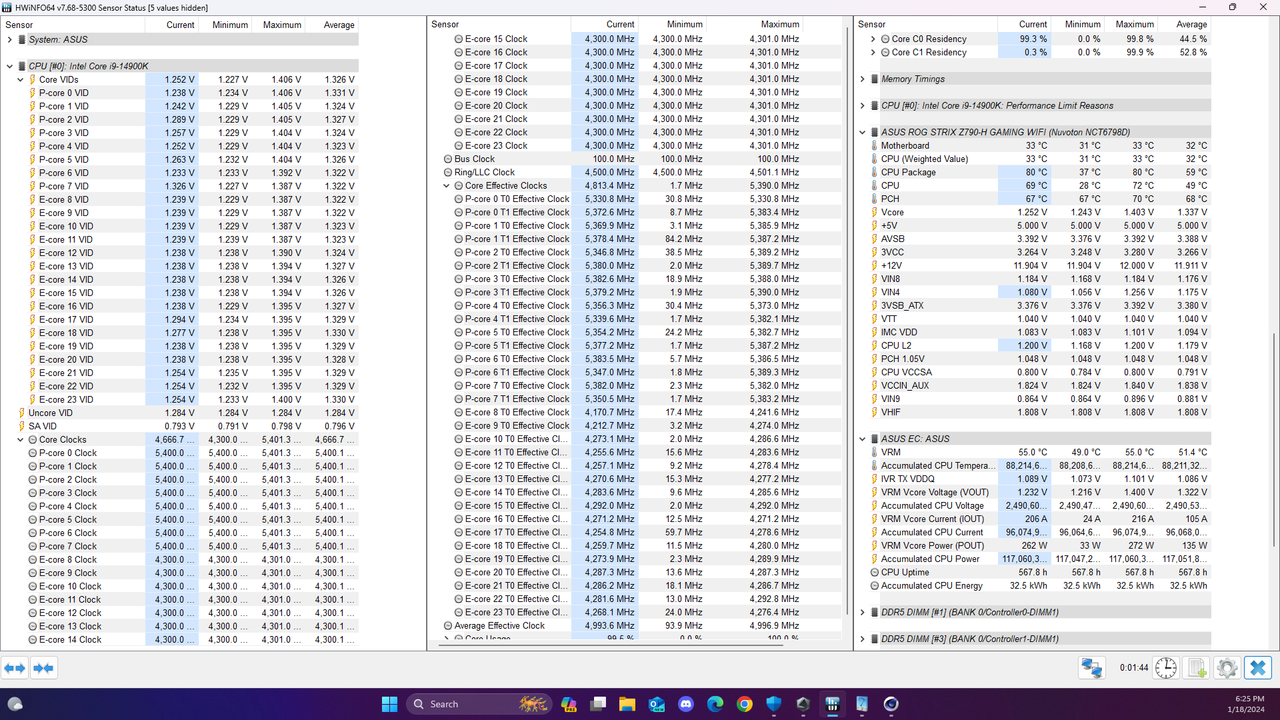
Task: Open the taskbar clock showing 6:25 PM
Action: tap(1247, 704)
